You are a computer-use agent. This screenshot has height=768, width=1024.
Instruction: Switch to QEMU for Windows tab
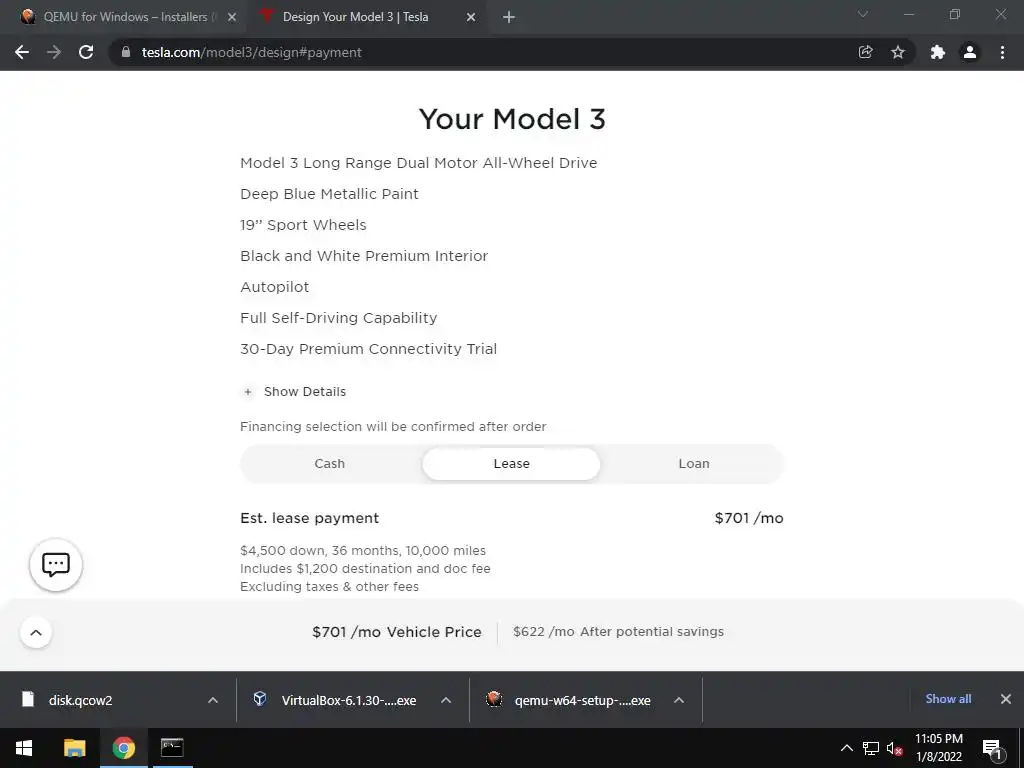pyautogui.click(x=124, y=17)
